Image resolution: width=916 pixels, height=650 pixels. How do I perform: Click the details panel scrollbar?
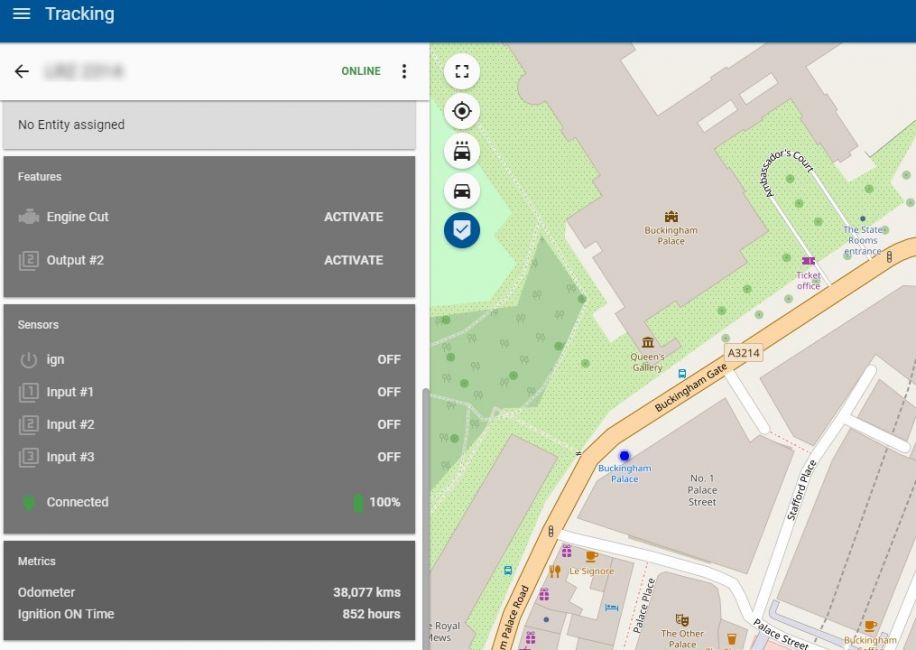point(426,517)
